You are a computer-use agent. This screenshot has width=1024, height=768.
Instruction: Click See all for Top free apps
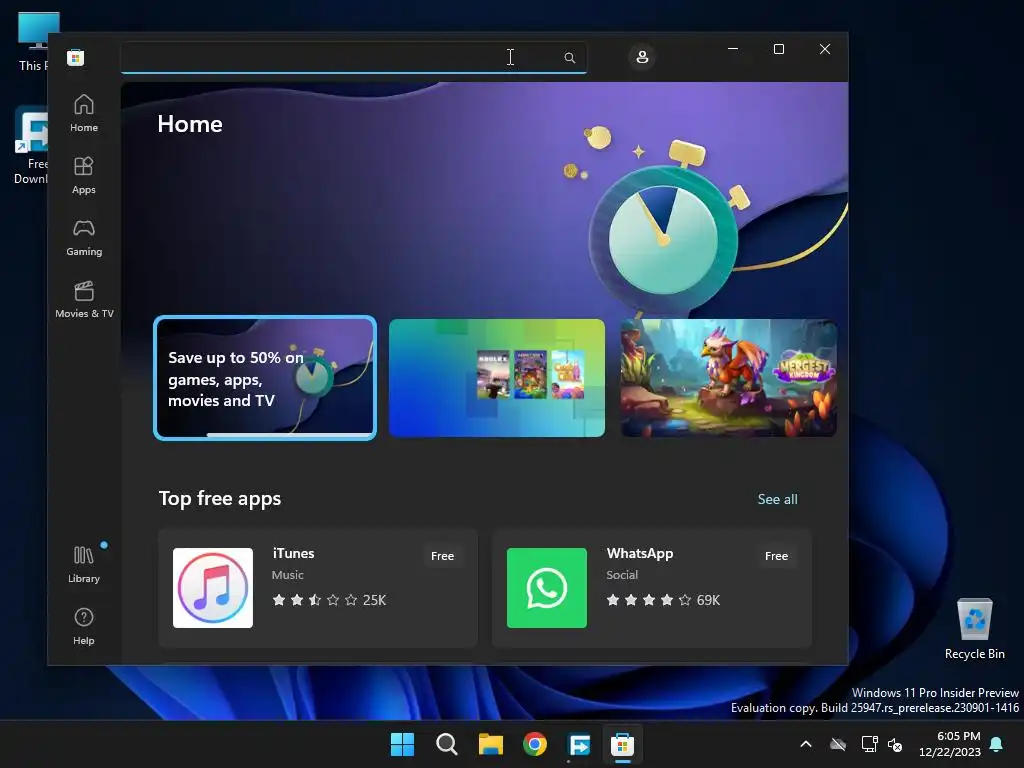777,499
